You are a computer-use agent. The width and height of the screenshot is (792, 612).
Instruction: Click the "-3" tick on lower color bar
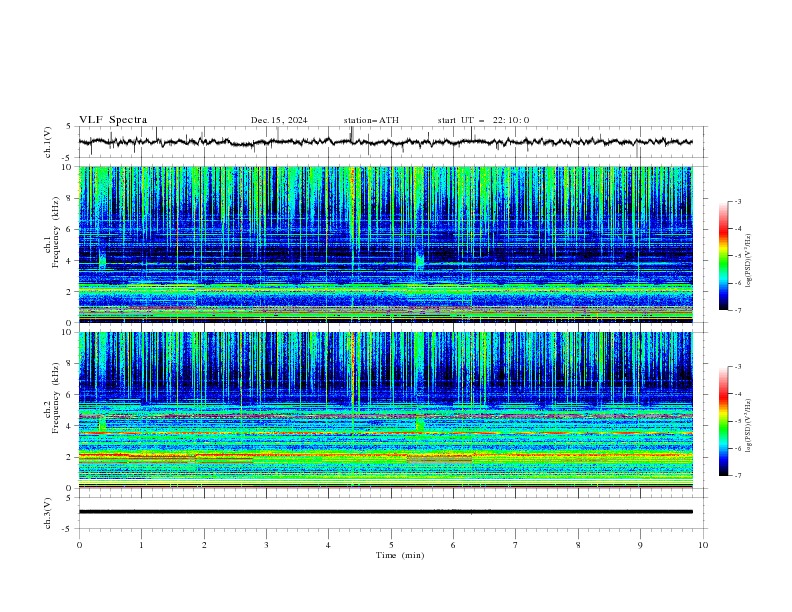(738, 367)
